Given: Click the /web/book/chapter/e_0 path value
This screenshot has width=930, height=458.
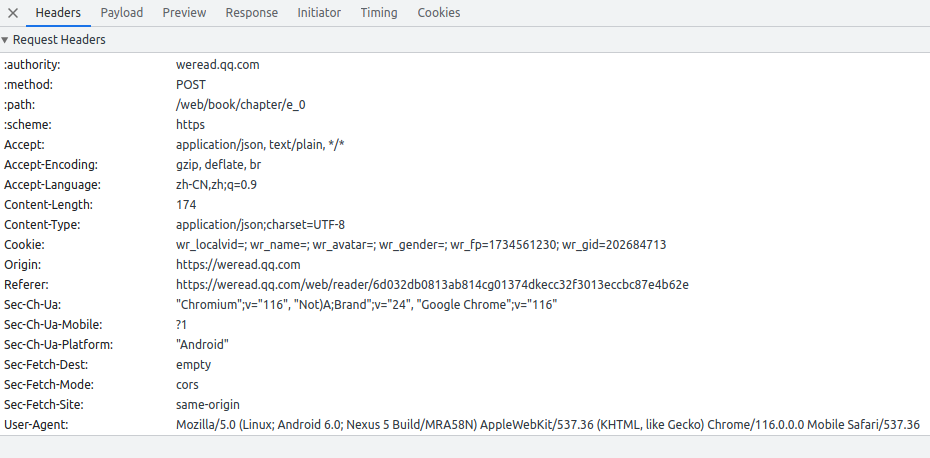Looking at the screenshot, I should tap(241, 105).
